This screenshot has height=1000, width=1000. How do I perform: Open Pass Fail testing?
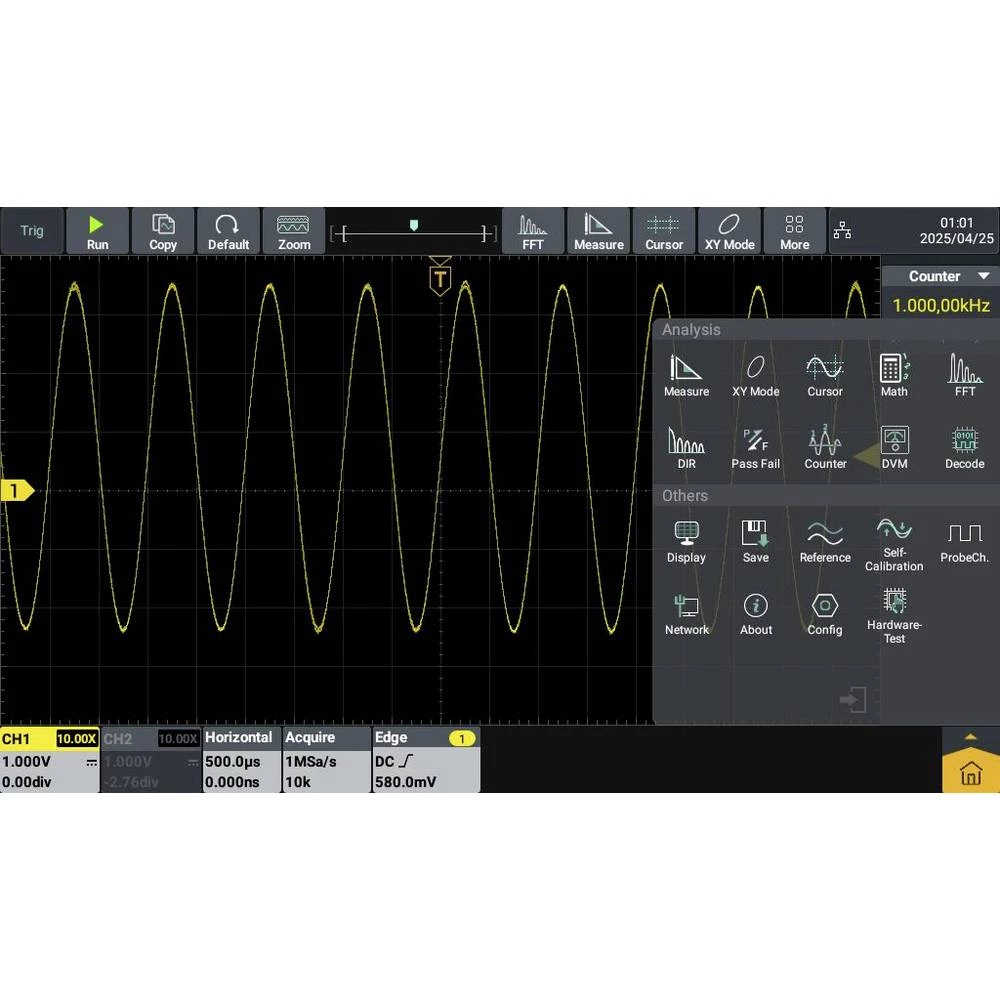[x=756, y=448]
